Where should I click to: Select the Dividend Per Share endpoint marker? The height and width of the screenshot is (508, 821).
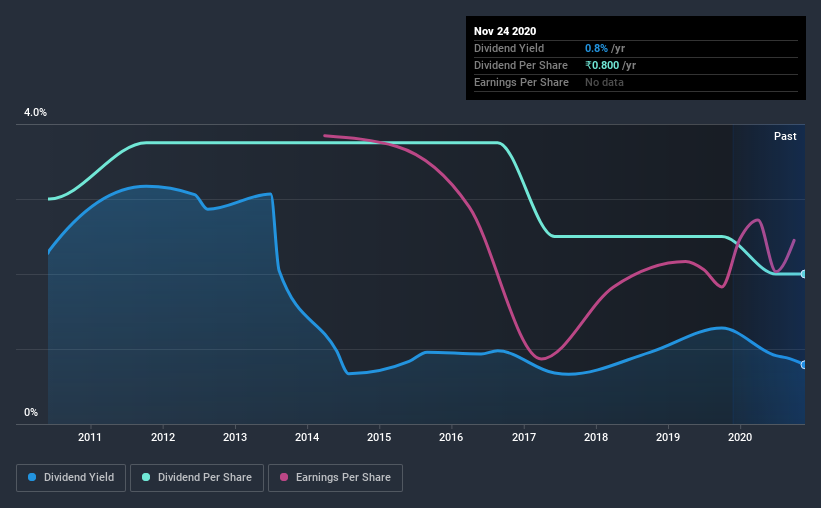[804, 274]
